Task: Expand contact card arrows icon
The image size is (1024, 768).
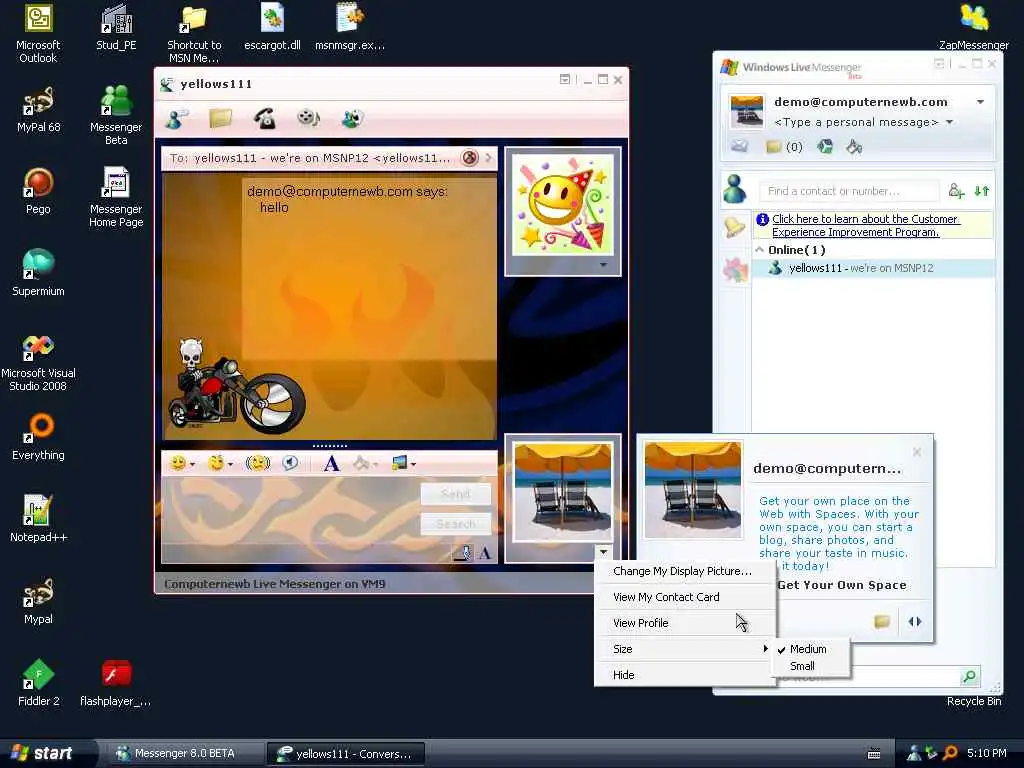Action: (915, 622)
